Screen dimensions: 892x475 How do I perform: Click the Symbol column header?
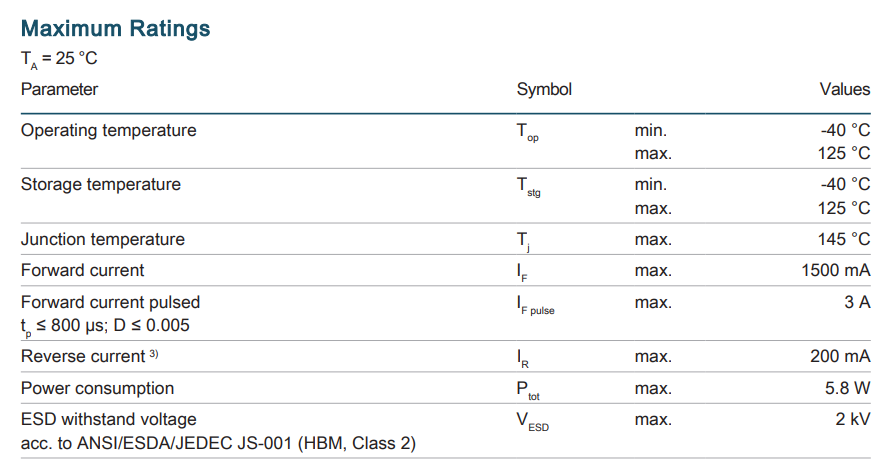pos(544,89)
